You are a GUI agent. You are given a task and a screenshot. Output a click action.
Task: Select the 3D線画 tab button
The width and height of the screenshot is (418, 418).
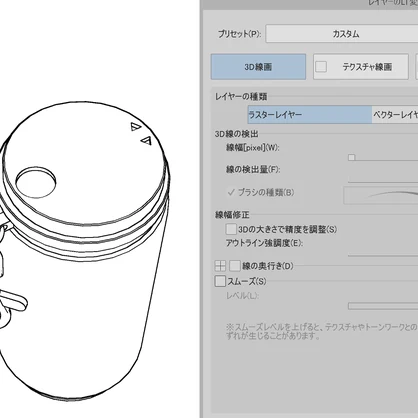click(258, 67)
